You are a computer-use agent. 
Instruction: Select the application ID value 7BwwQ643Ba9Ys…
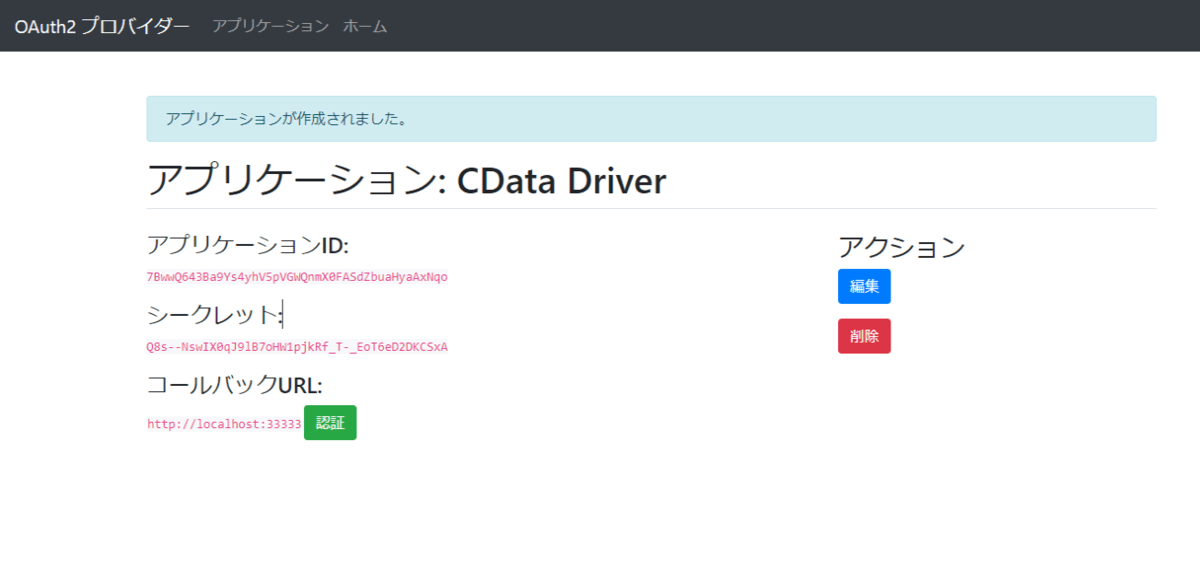tap(297, 277)
